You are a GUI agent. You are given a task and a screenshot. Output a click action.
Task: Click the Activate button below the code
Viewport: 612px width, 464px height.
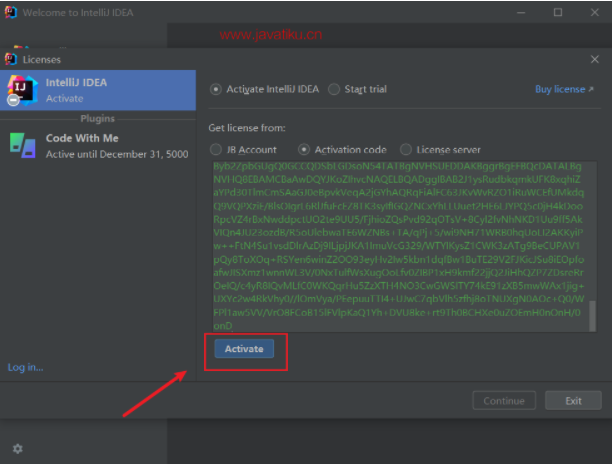click(x=244, y=348)
